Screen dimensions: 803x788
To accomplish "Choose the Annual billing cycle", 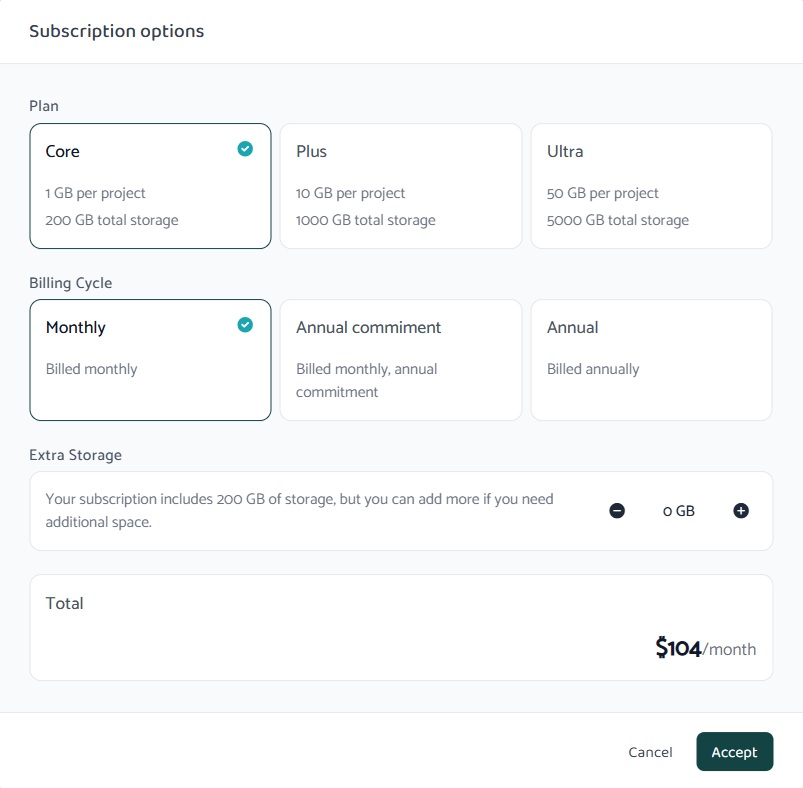I will click(651, 360).
